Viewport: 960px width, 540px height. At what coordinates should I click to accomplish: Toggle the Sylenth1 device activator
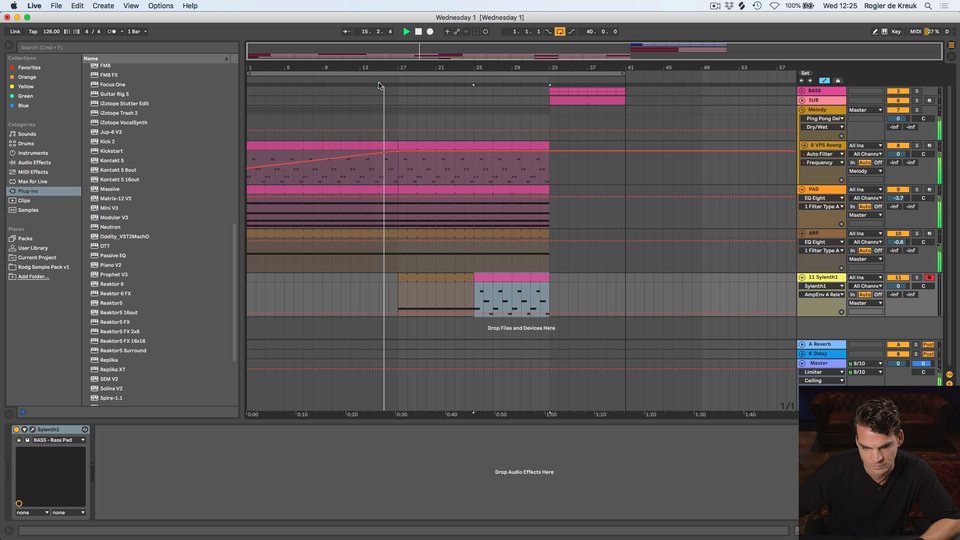tap(17, 430)
